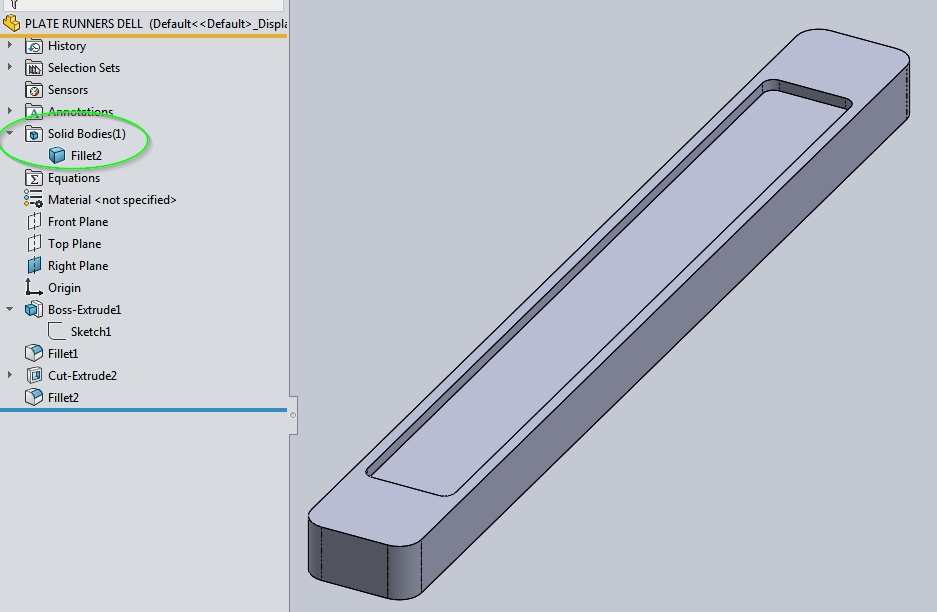Screen dimensions: 937x612
Task: Click the Equations sigma icon
Action: point(34,178)
